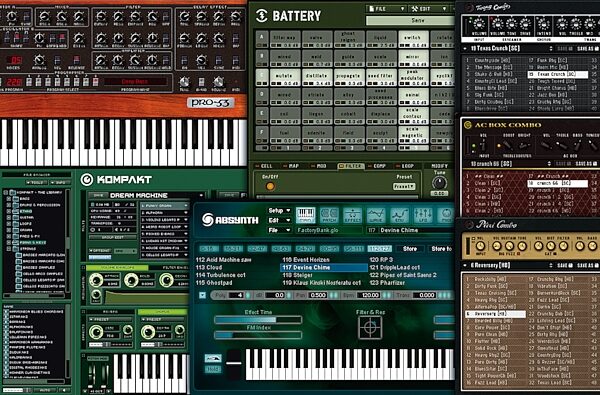Switch to Battery Loop tab

tap(405, 166)
